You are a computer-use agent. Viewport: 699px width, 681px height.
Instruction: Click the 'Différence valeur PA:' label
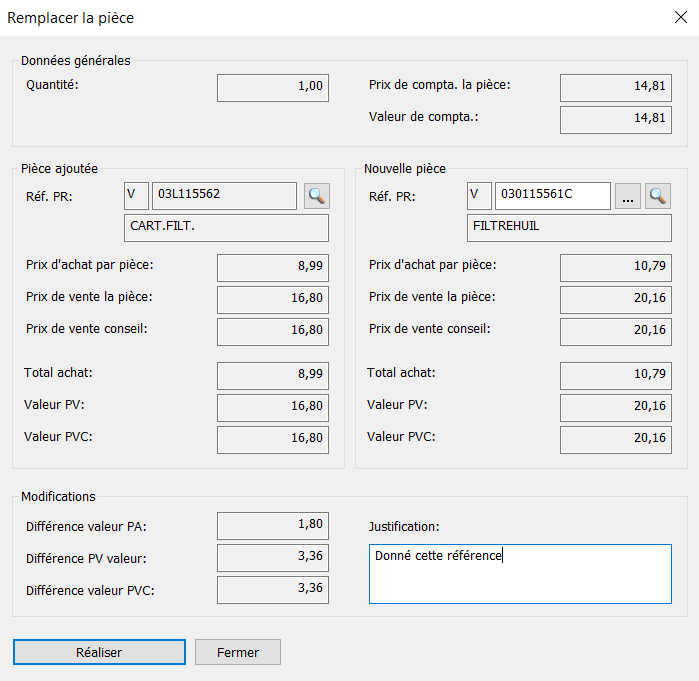tap(86, 526)
